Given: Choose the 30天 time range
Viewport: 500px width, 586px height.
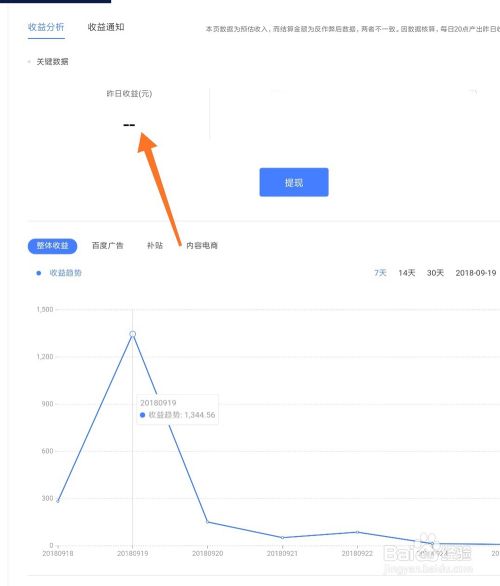Looking at the screenshot, I should [x=435, y=273].
